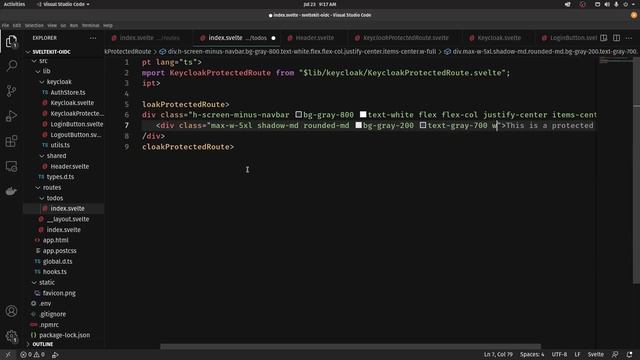640x360 pixels.
Task: Open package-lock.json file
Action: 64,335
